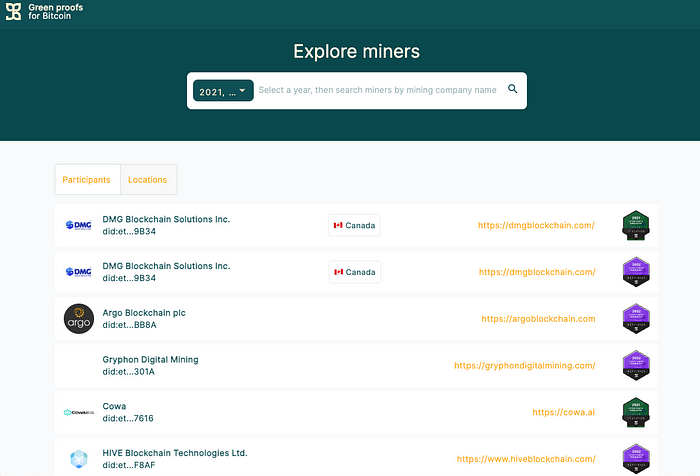The height and width of the screenshot is (476, 700).
Task: Visit the hiveblockchain.com link
Action: [x=526, y=459]
